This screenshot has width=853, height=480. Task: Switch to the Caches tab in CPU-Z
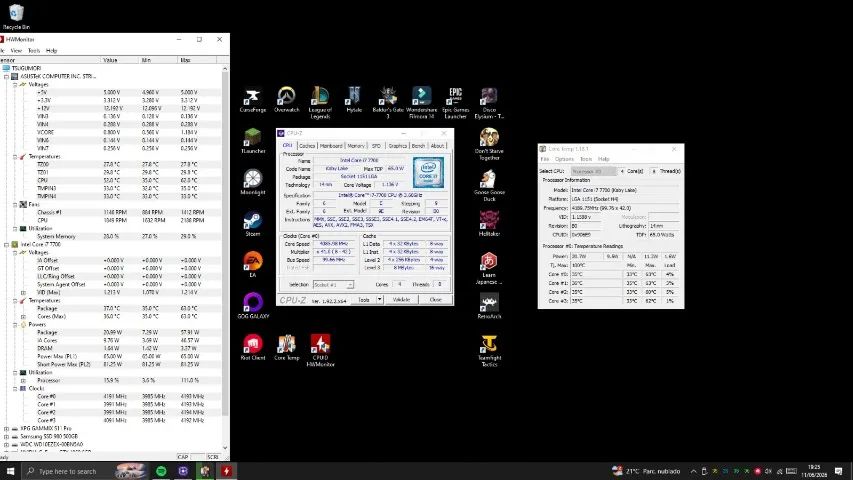coord(307,146)
